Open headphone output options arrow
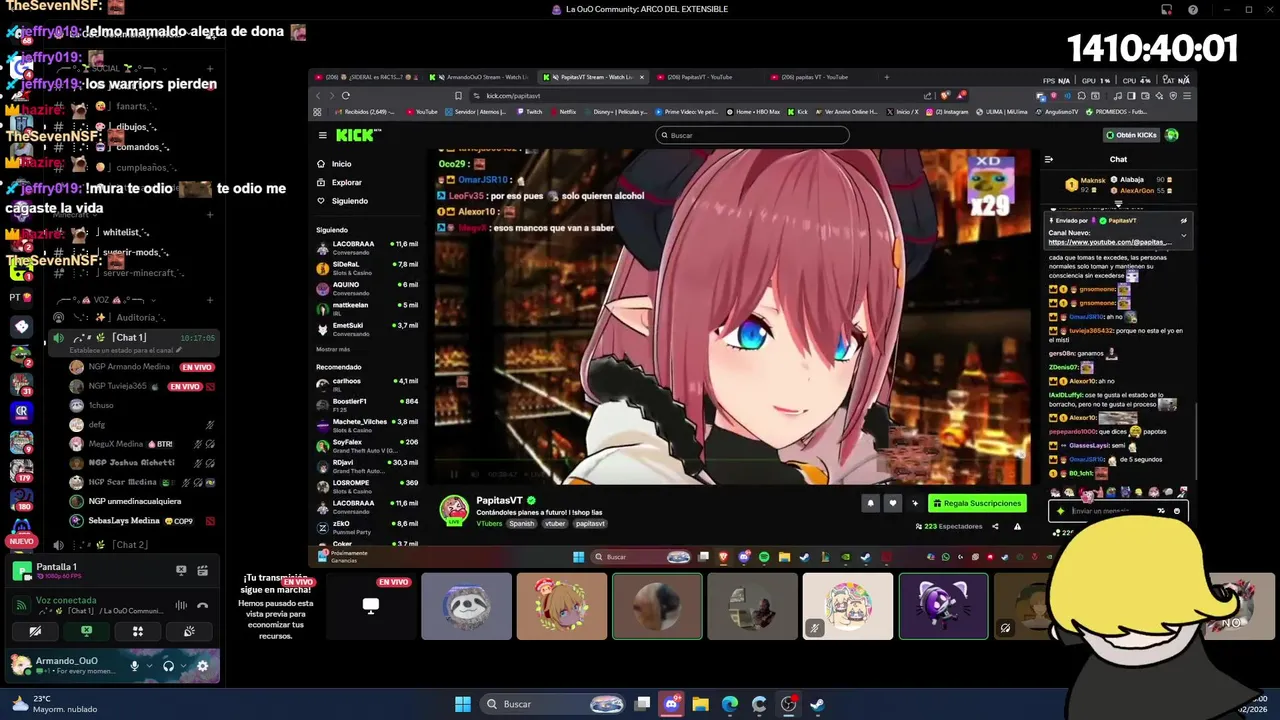The width and height of the screenshot is (1280, 720). (183, 665)
